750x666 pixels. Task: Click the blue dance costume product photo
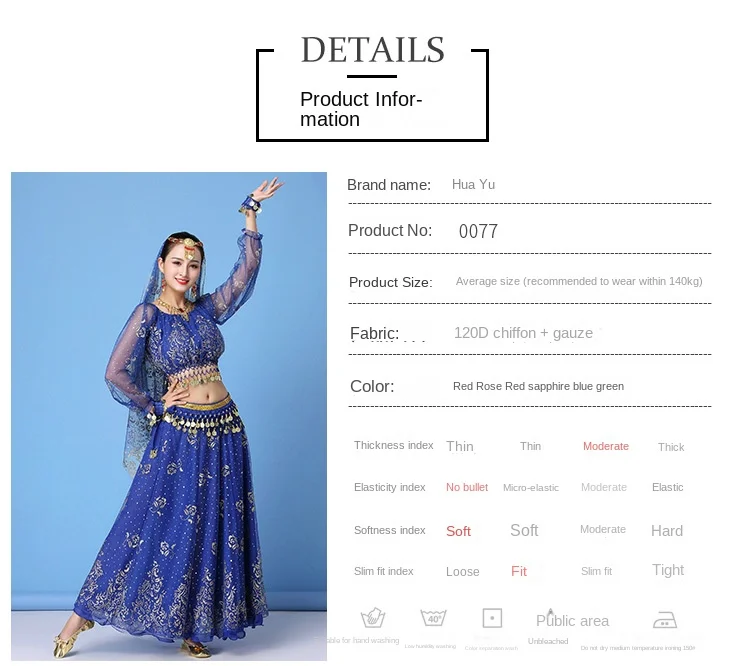pyautogui.click(x=169, y=416)
